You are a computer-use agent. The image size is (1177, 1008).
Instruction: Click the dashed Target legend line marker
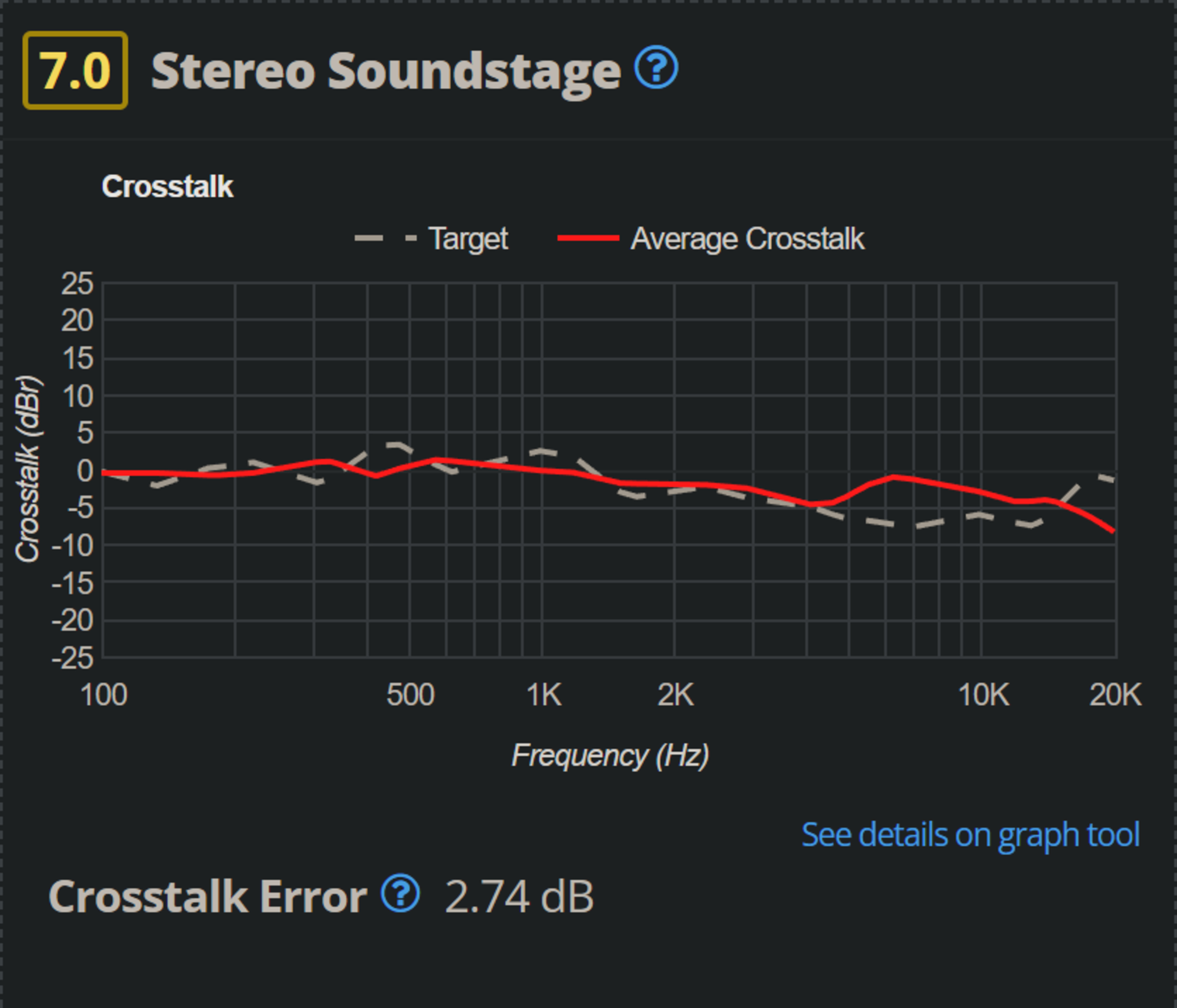pyautogui.click(x=386, y=238)
